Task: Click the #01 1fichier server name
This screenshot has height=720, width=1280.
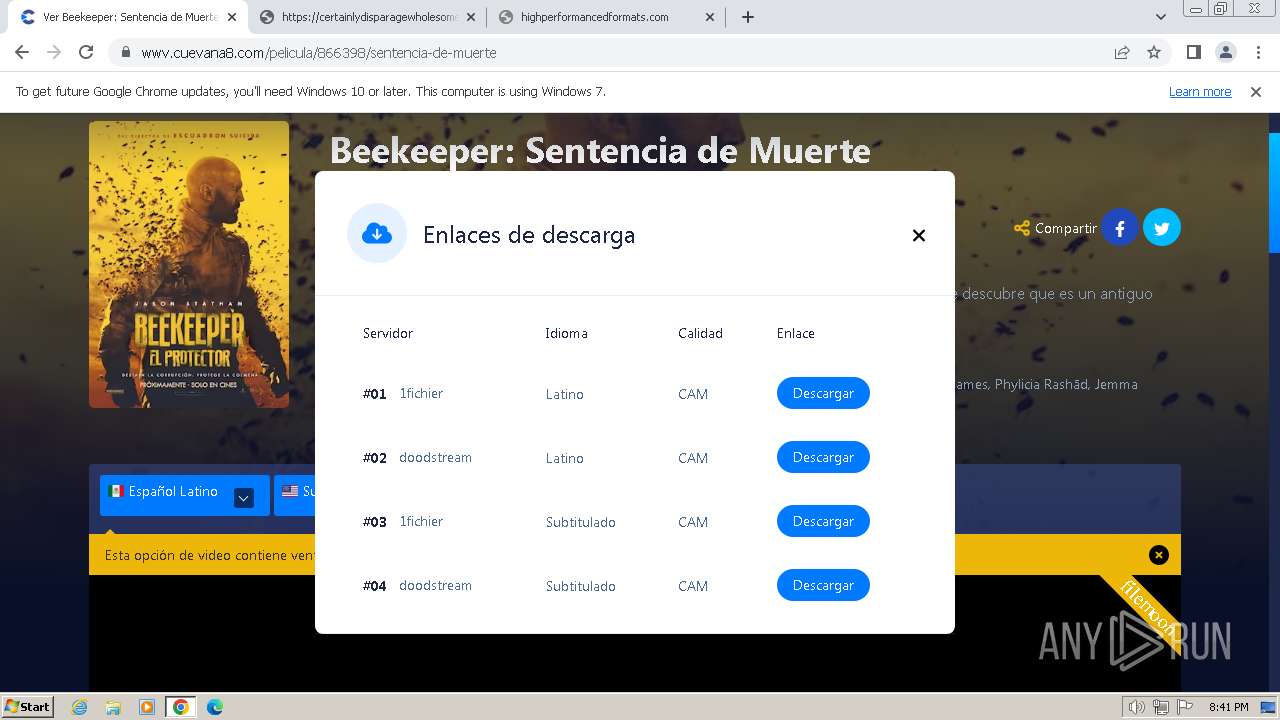Action: pos(421,393)
